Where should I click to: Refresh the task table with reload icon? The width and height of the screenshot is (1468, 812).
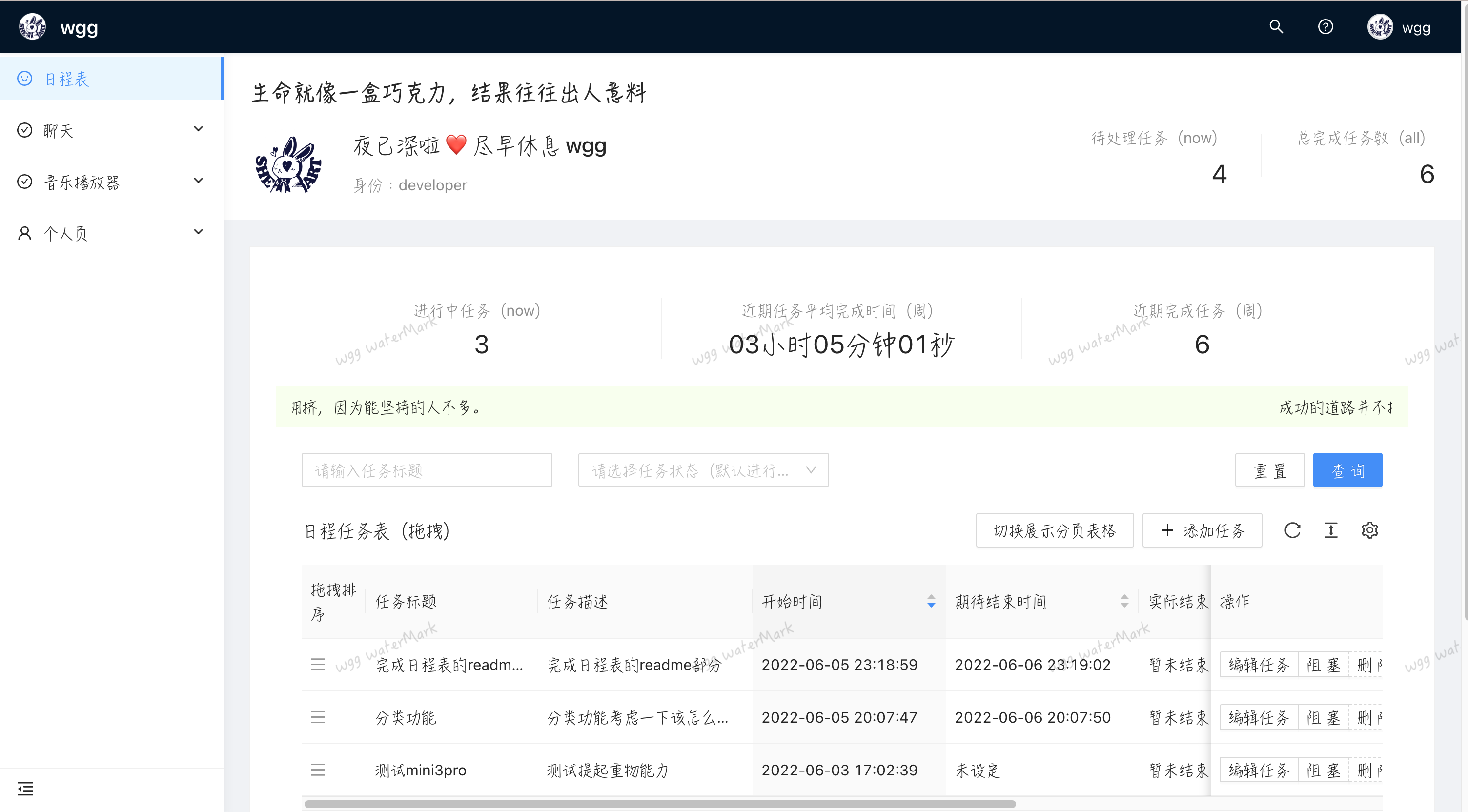pos(1292,530)
